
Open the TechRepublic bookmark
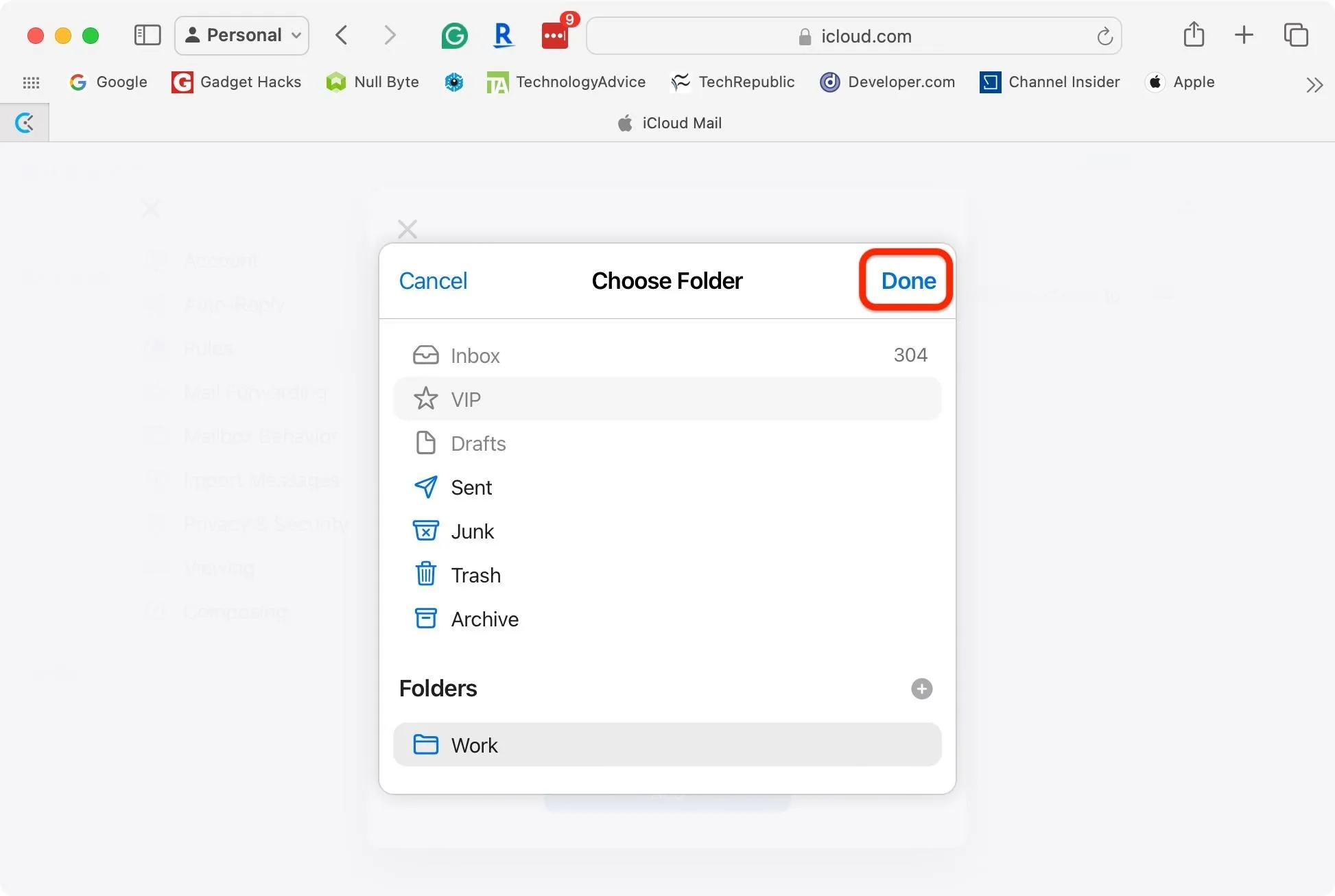733,82
